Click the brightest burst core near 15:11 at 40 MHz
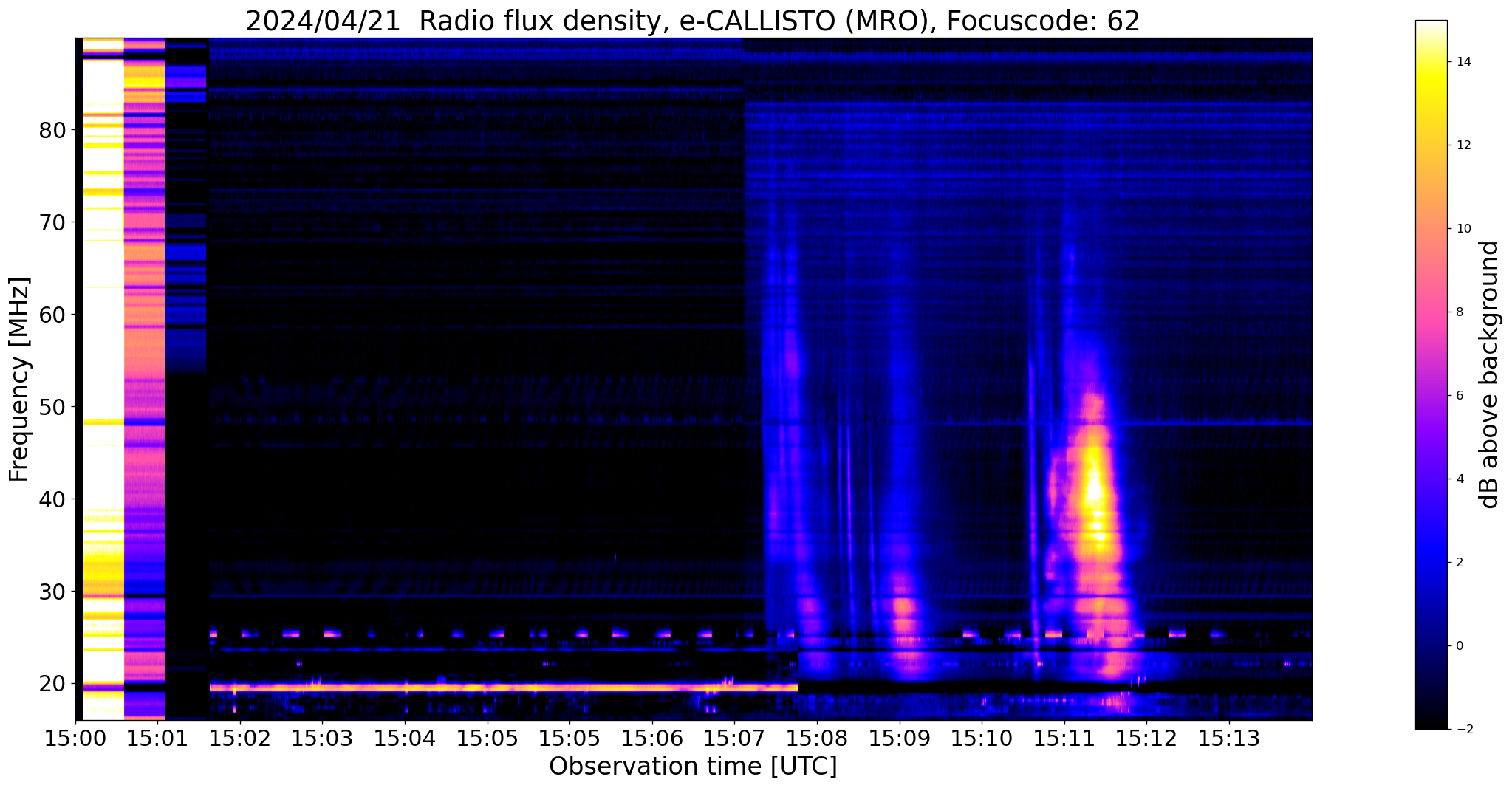Screen dimensions: 1512x788 coord(1094,491)
